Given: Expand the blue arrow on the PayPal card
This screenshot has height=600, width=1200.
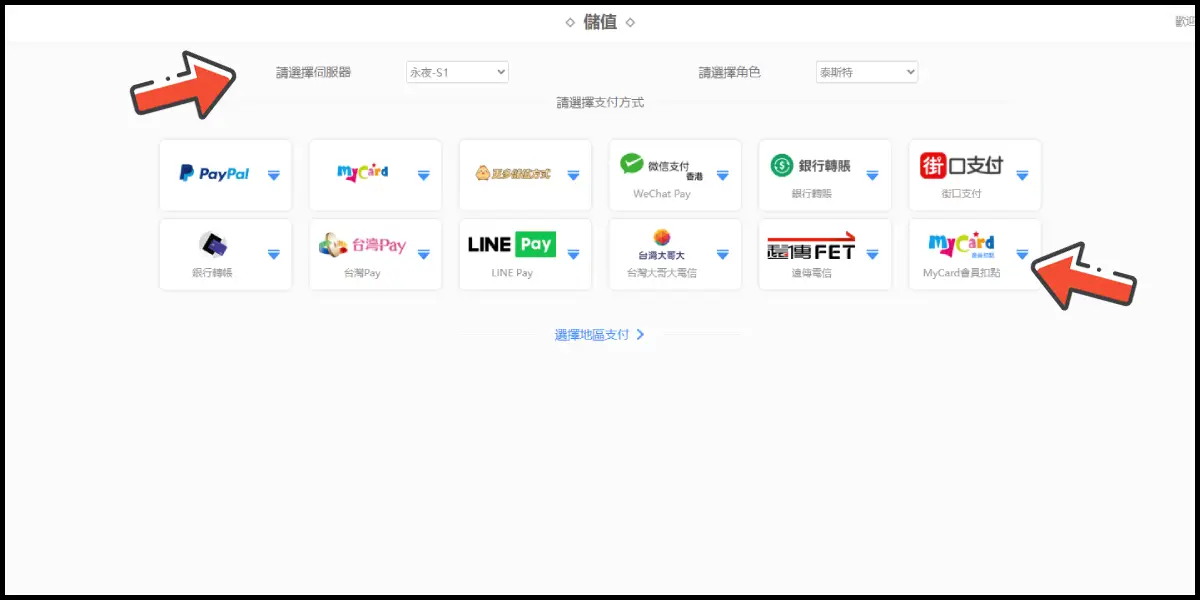Looking at the screenshot, I should point(274,175).
